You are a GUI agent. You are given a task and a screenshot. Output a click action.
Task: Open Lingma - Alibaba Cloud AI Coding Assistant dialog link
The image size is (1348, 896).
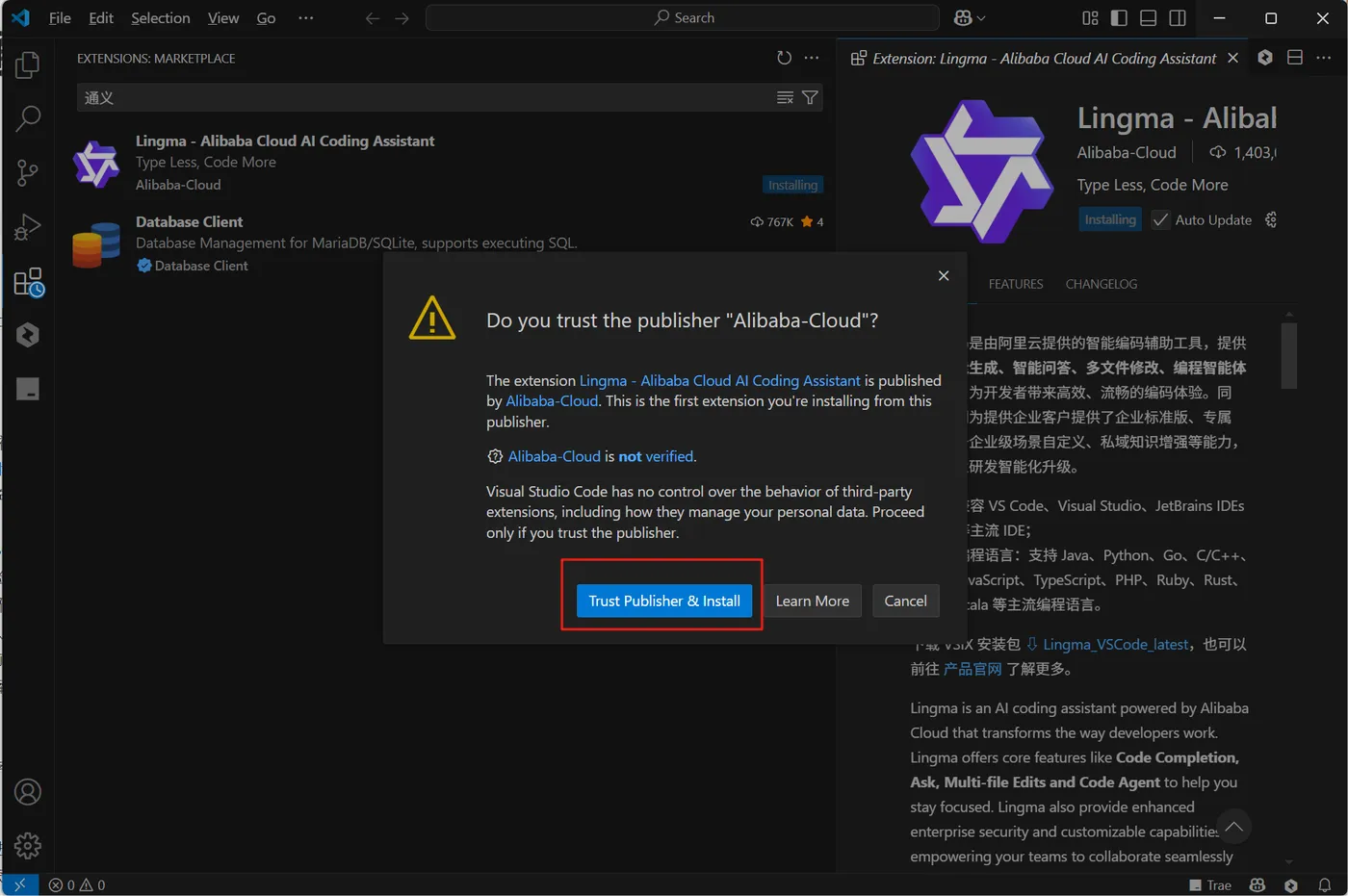[x=720, y=380]
